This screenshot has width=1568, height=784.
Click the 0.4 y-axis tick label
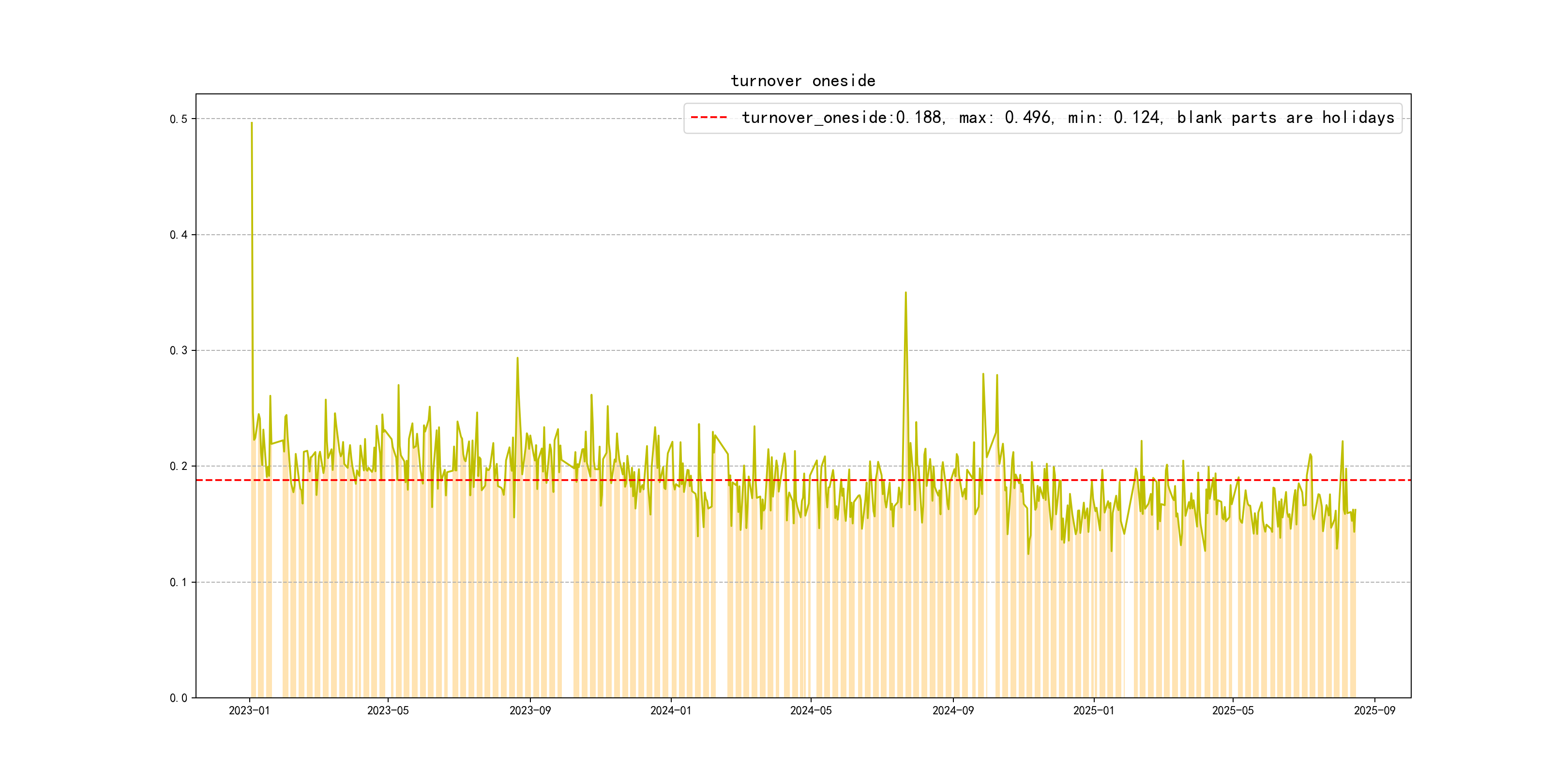[x=179, y=235]
